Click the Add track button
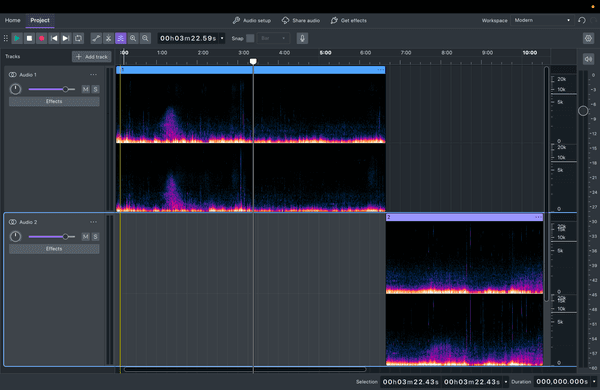600x390 pixels. pos(92,57)
